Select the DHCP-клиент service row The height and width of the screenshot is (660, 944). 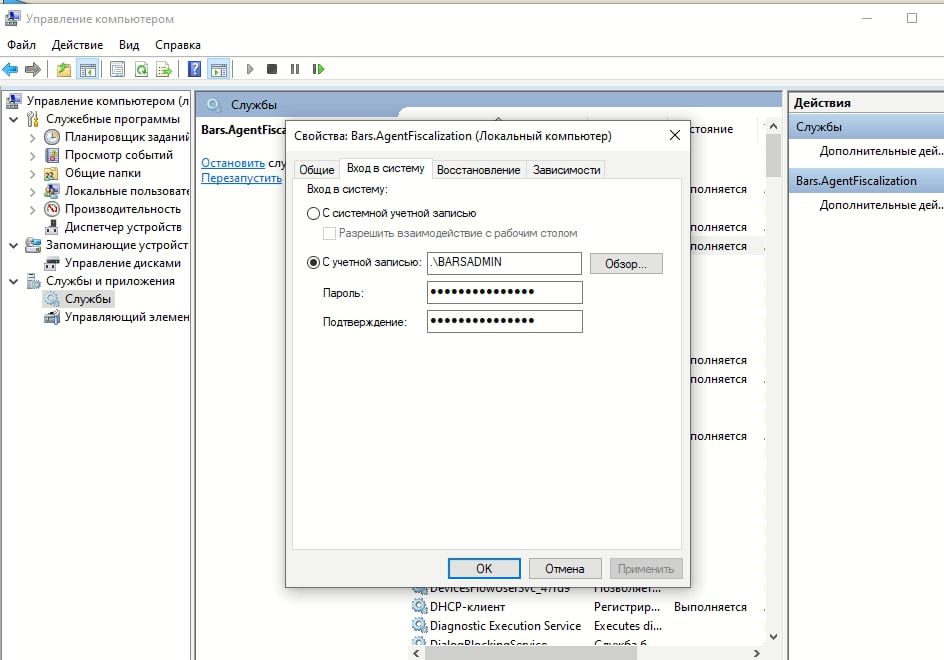tap(467, 607)
